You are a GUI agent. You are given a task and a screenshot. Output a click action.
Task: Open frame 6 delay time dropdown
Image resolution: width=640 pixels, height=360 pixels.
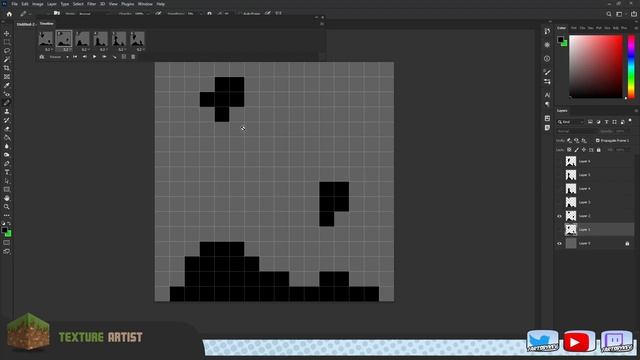[140, 49]
